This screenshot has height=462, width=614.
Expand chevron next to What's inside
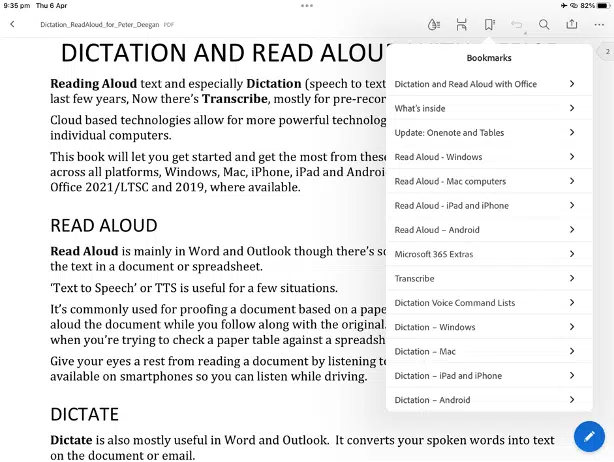click(572, 108)
